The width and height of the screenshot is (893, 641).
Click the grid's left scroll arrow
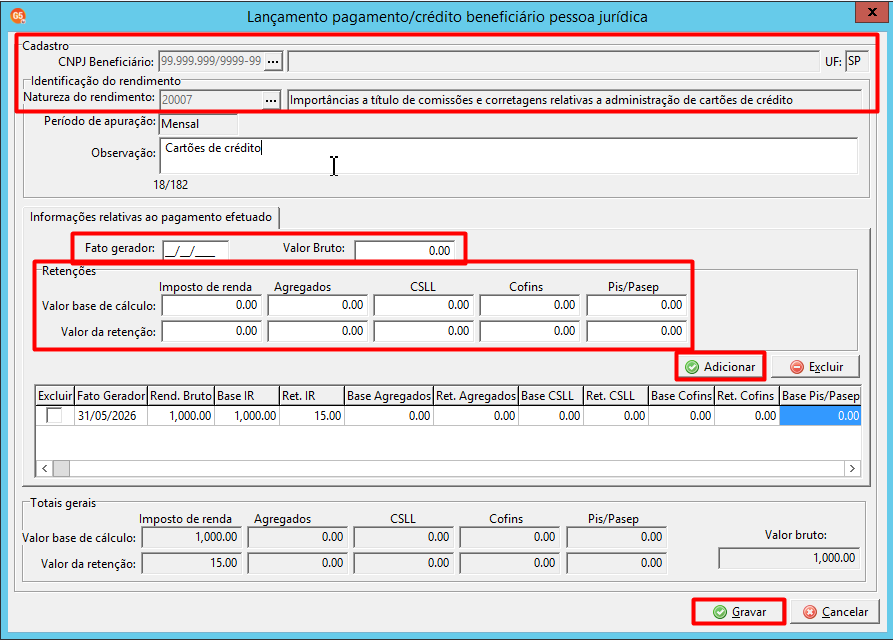pyautogui.click(x=44, y=469)
